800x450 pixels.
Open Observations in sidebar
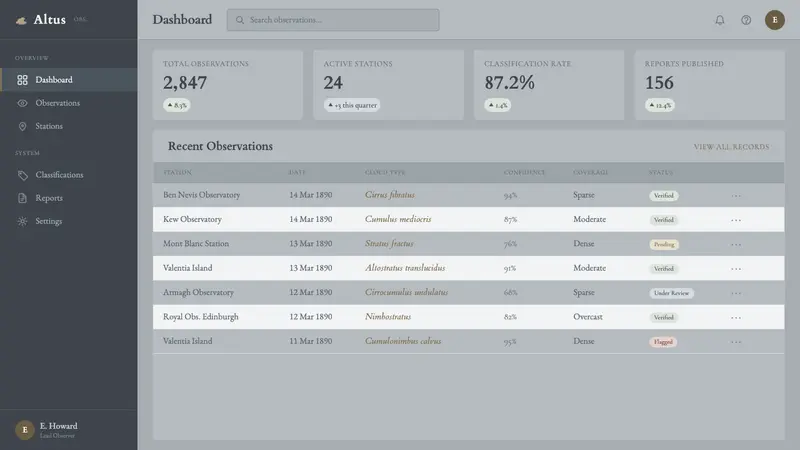(69, 103)
